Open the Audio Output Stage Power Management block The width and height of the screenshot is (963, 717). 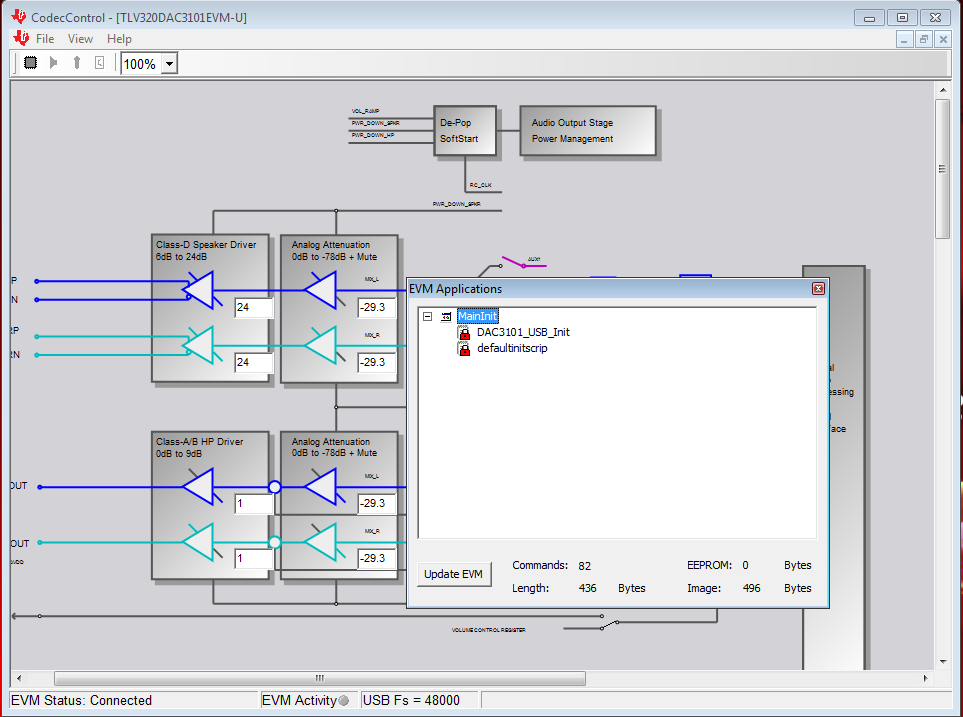click(x=588, y=131)
